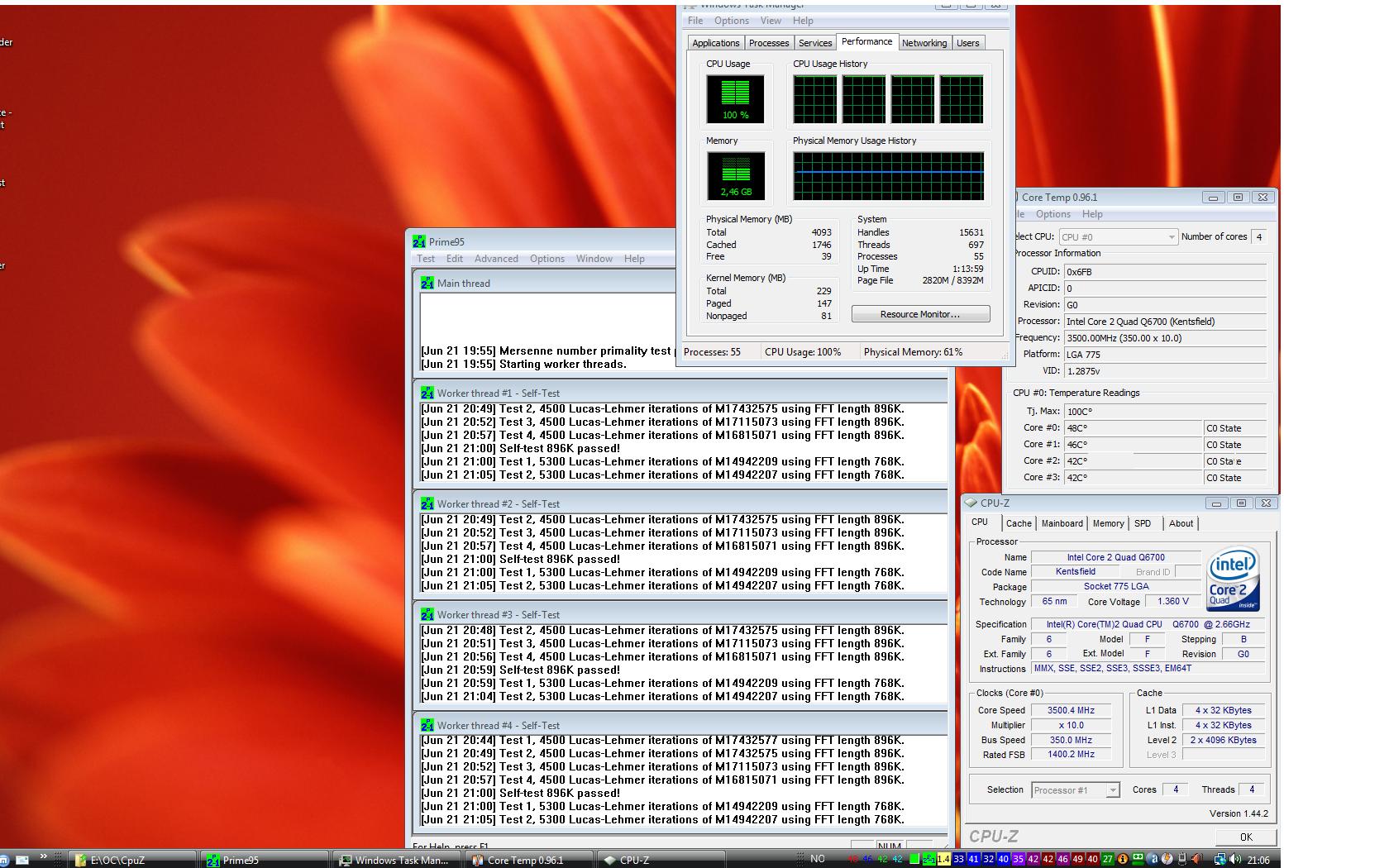The width and height of the screenshot is (1389, 868).
Task: Click the green 27 tray icon
Action: click(1107, 859)
